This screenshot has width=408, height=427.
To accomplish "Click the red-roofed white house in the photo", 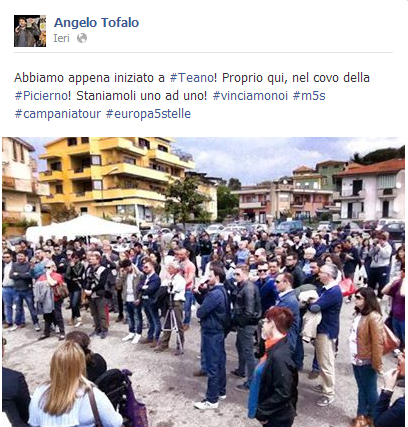I will [371, 190].
